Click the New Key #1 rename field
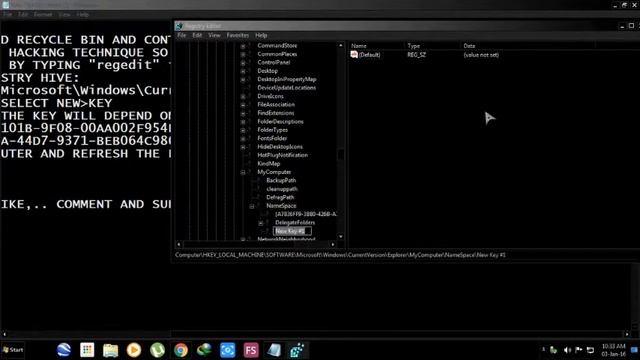 point(292,231)
